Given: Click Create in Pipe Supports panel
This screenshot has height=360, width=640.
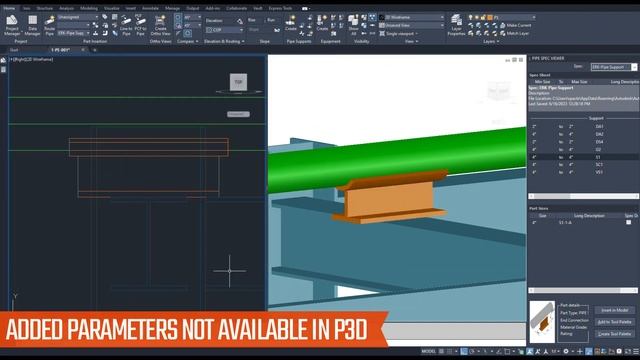Looking at the screenshot, I should (291, 23).
